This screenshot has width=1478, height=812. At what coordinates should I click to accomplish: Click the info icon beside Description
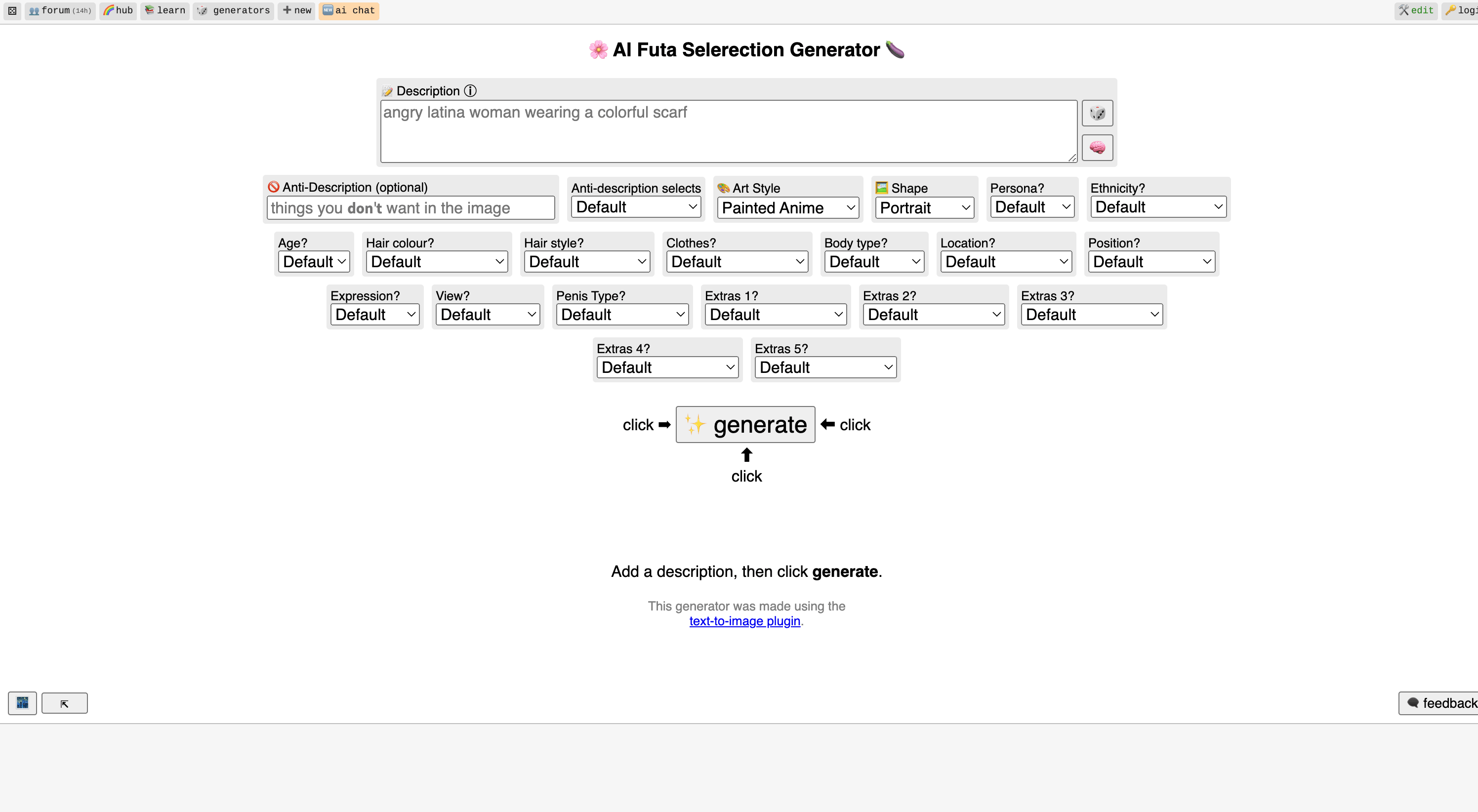[x=470, y=91]
